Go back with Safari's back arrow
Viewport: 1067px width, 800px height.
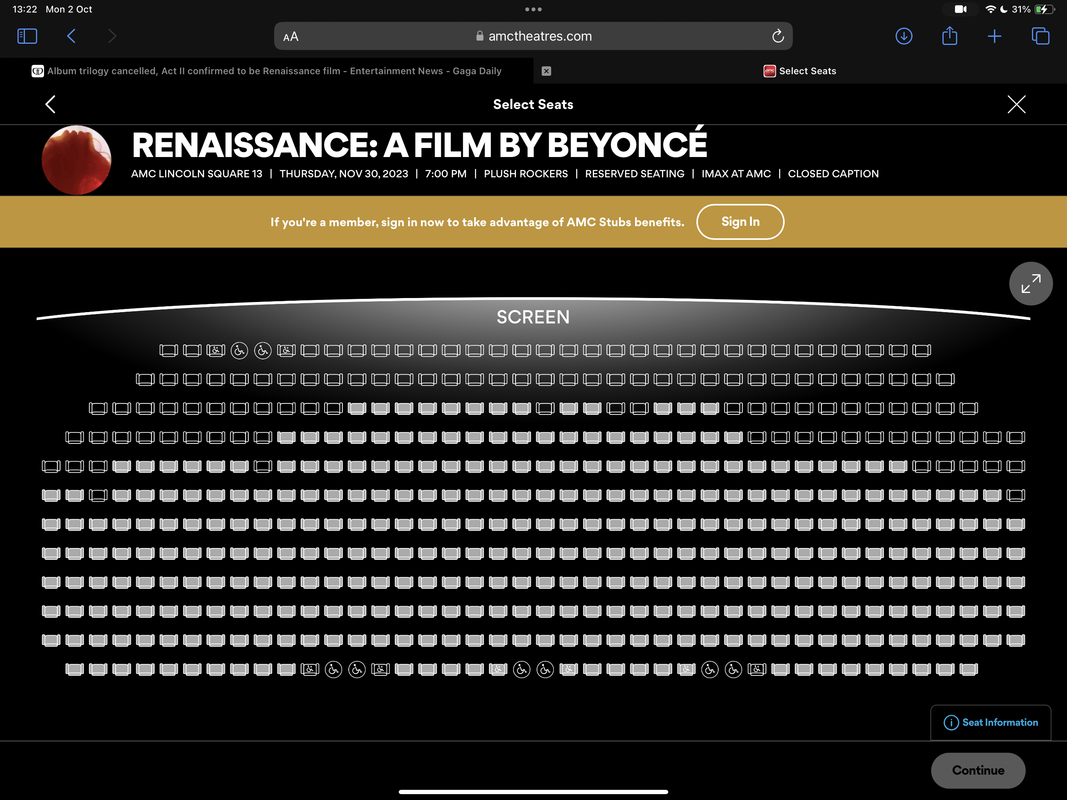point(71,36)
